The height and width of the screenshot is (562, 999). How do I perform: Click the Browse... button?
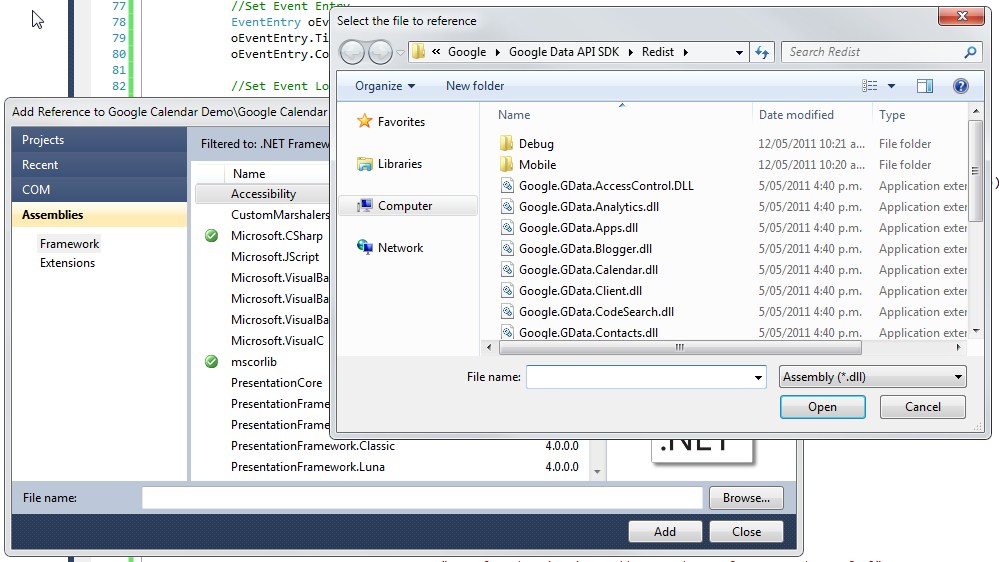[746, 498]
